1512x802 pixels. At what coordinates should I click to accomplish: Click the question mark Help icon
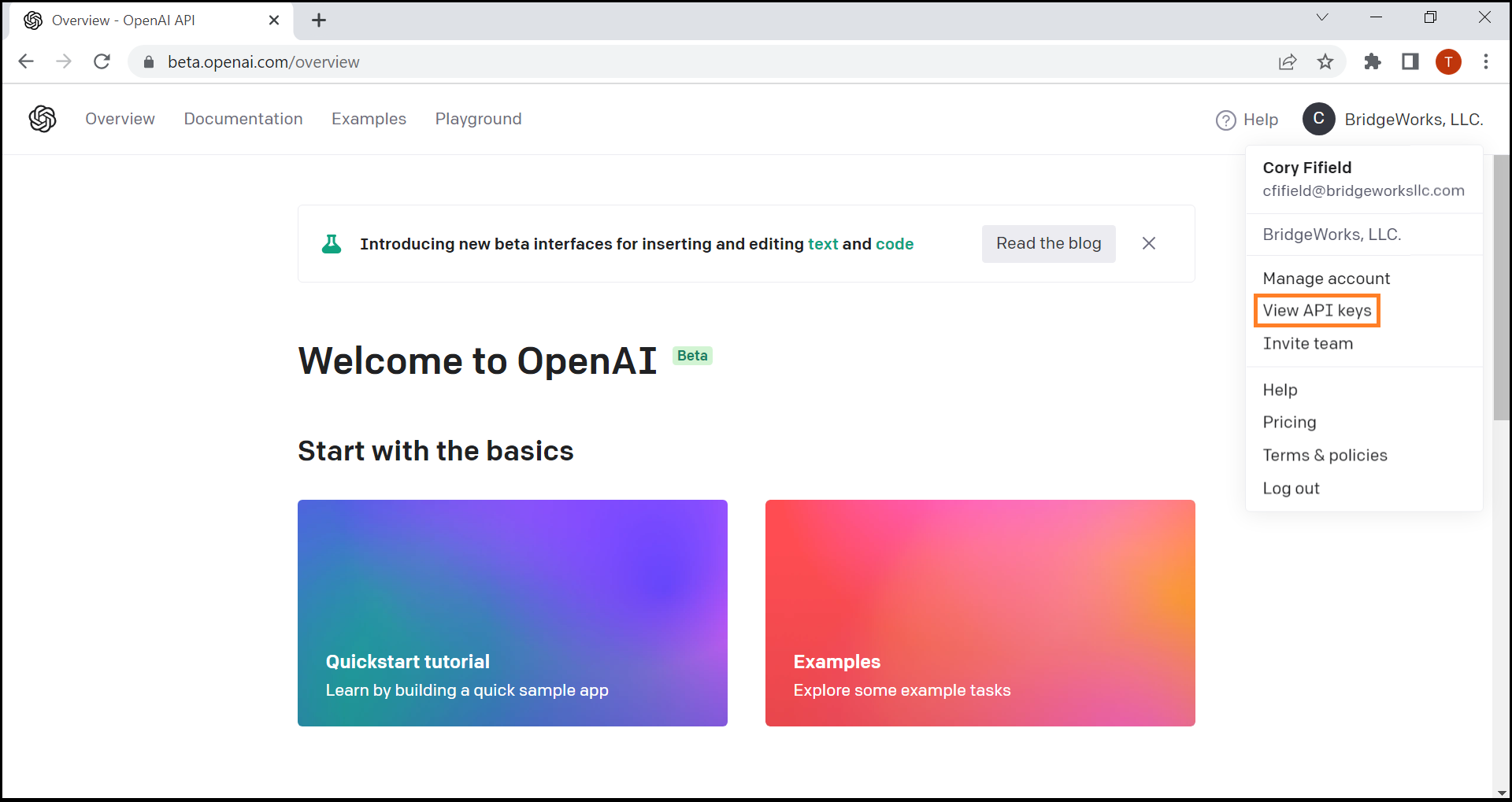1226,120
